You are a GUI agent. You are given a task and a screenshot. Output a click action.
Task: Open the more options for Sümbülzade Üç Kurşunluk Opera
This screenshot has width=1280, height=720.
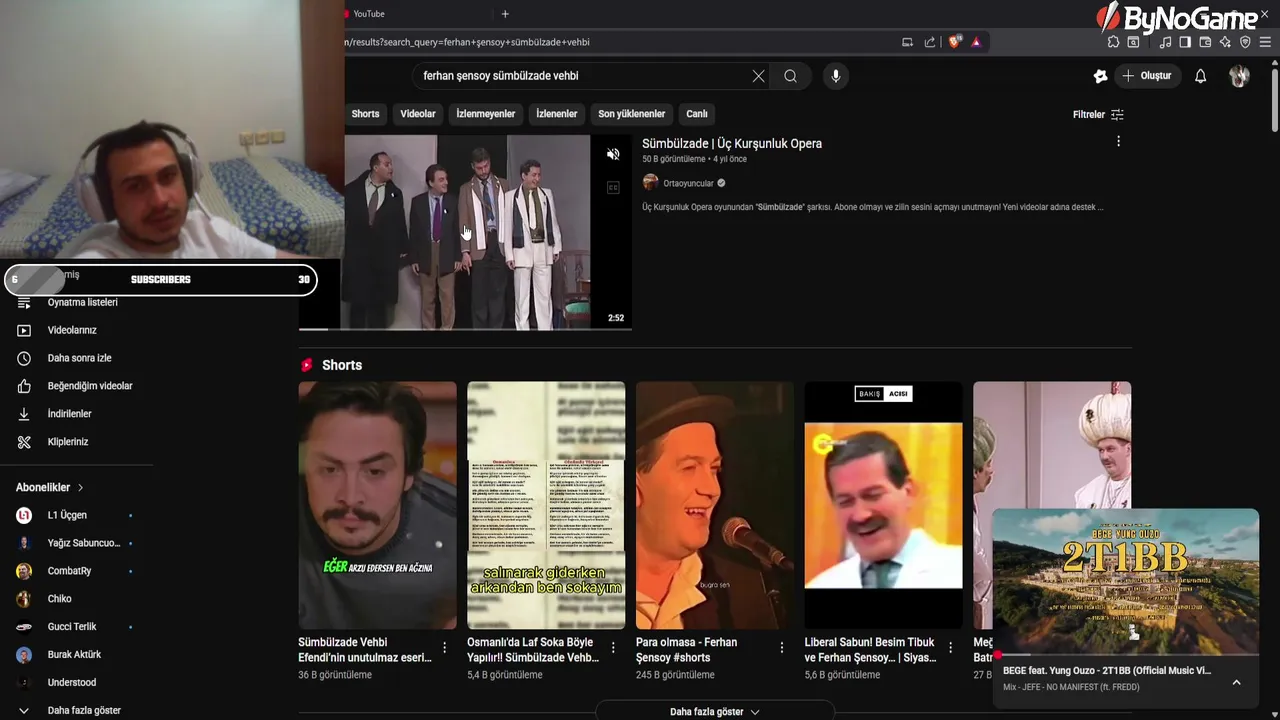point(1118,142)
